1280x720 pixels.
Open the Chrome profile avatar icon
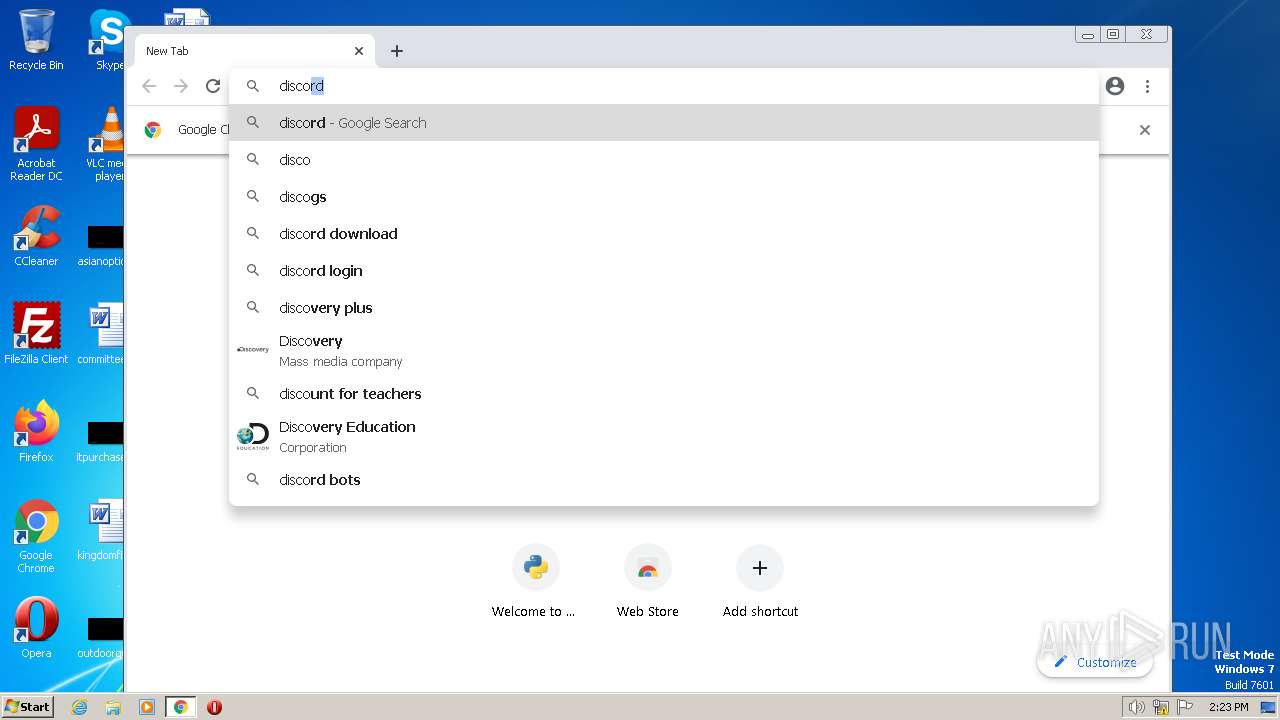click(1115, 86)
